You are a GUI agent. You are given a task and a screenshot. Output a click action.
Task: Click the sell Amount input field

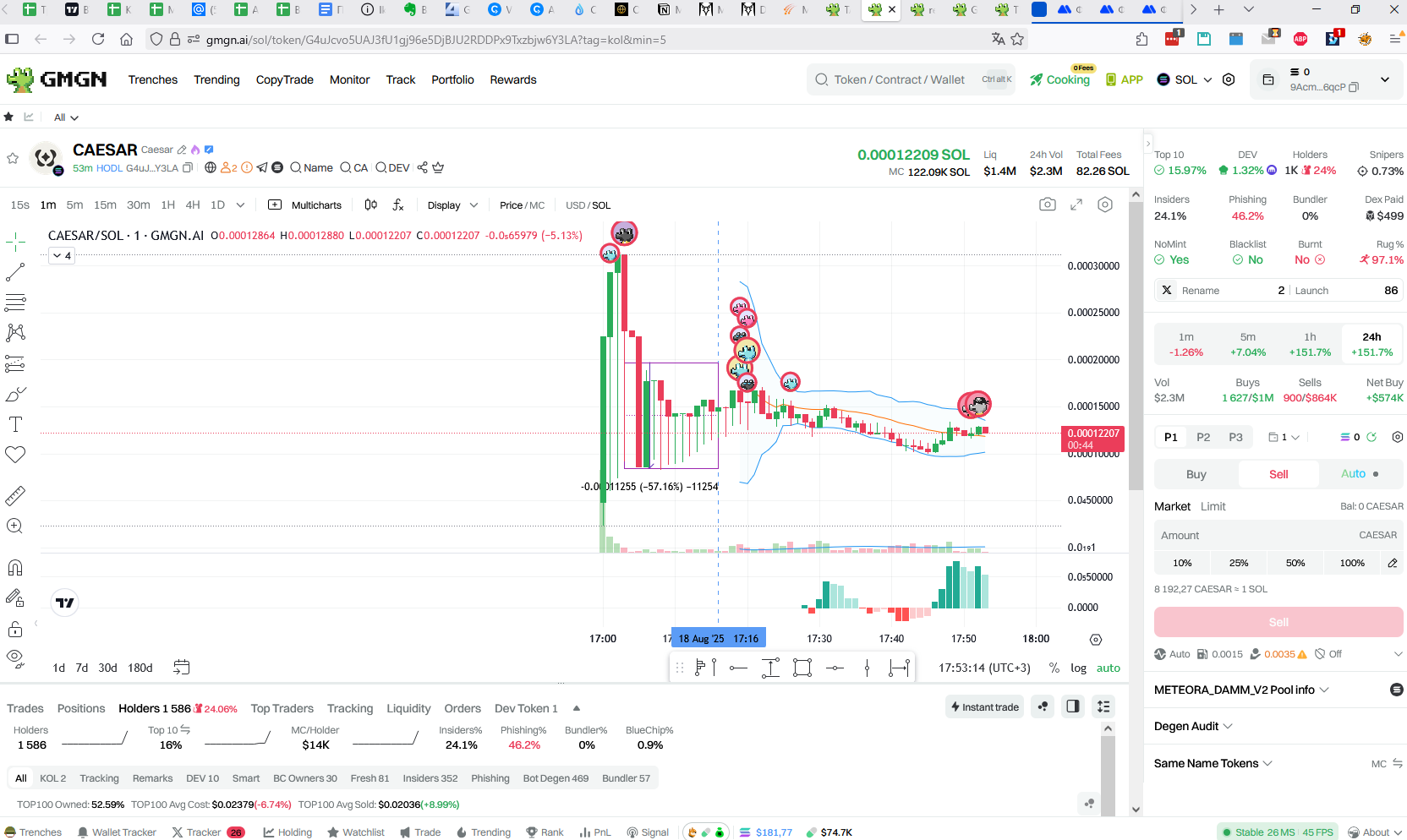click(1278, 535)
